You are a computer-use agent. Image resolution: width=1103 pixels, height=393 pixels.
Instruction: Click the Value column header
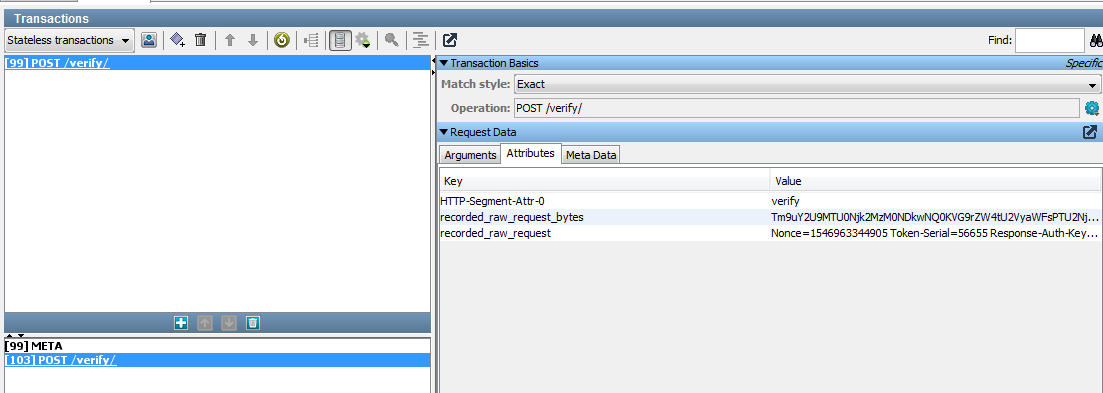[x=936, y=181]
